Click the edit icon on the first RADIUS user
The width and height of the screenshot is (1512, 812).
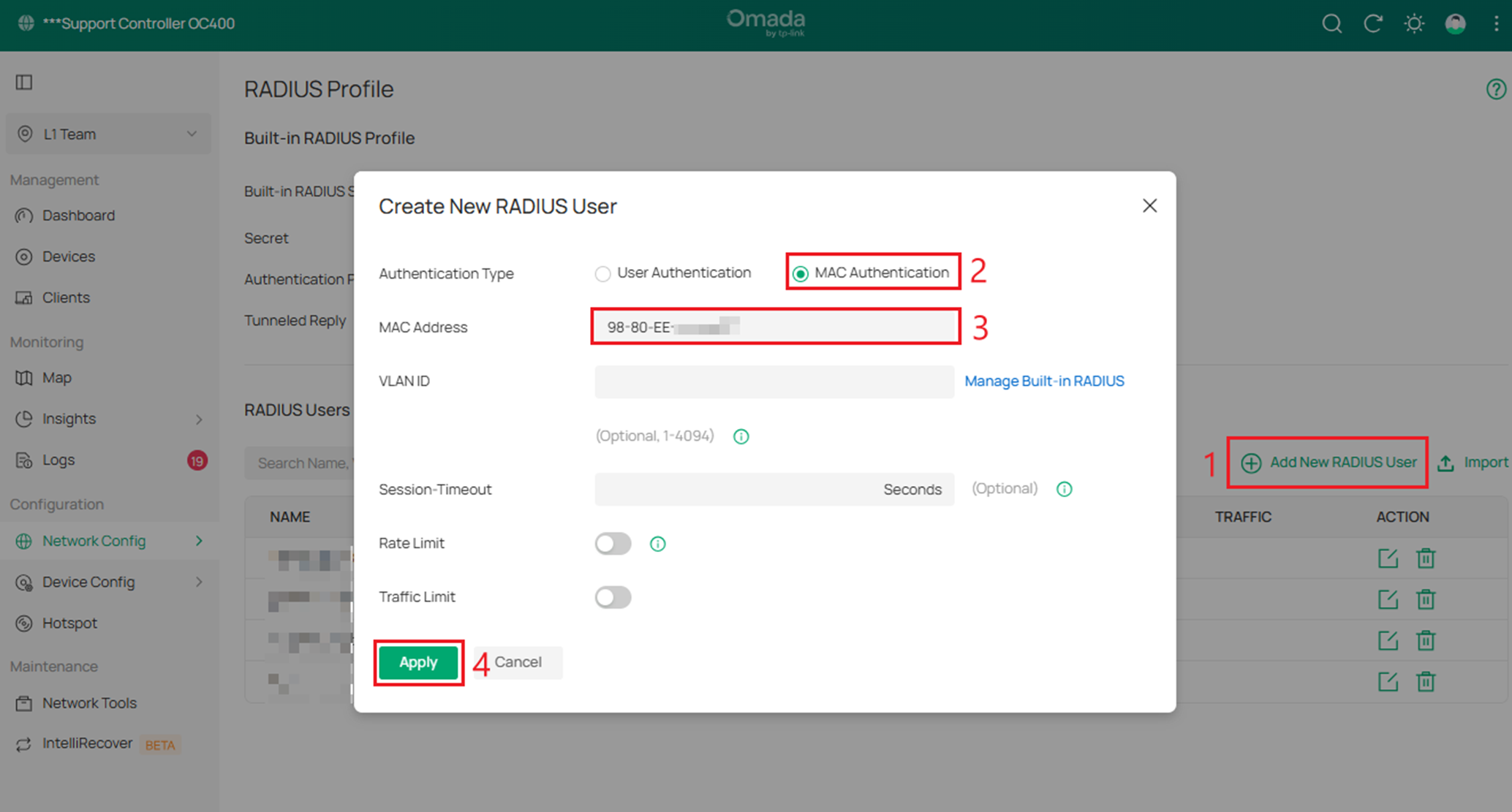(x=1388, y=558)
